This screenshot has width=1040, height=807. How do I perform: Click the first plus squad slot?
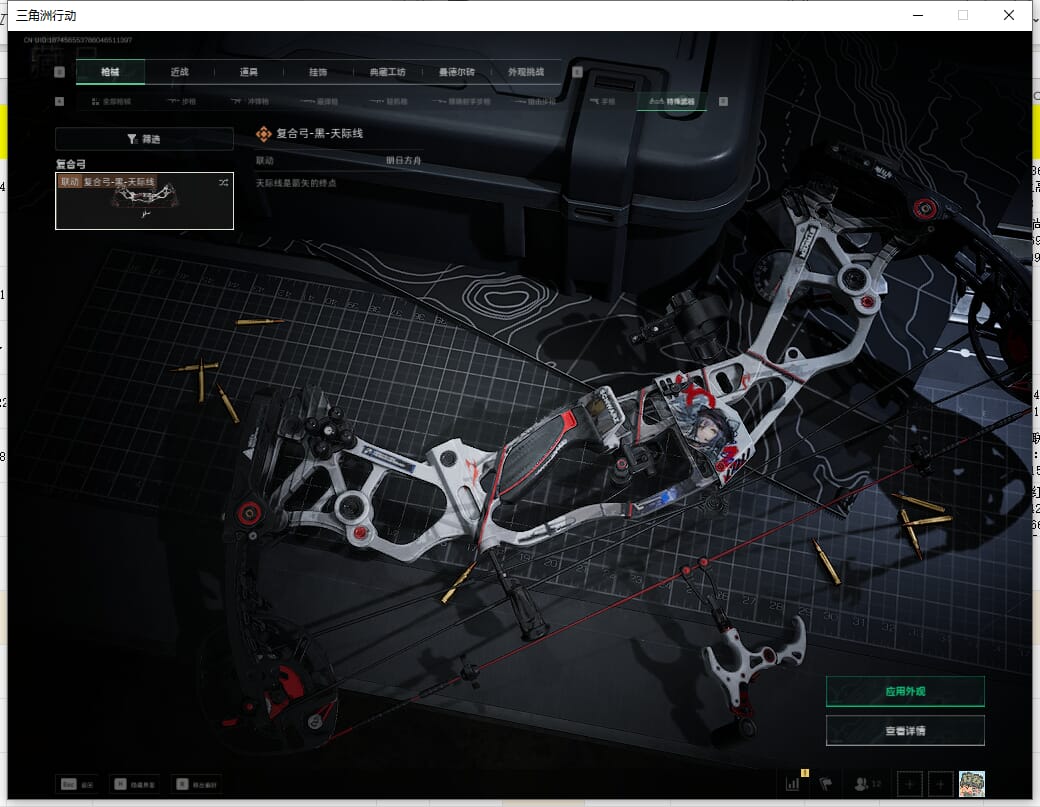click(909, 783)
